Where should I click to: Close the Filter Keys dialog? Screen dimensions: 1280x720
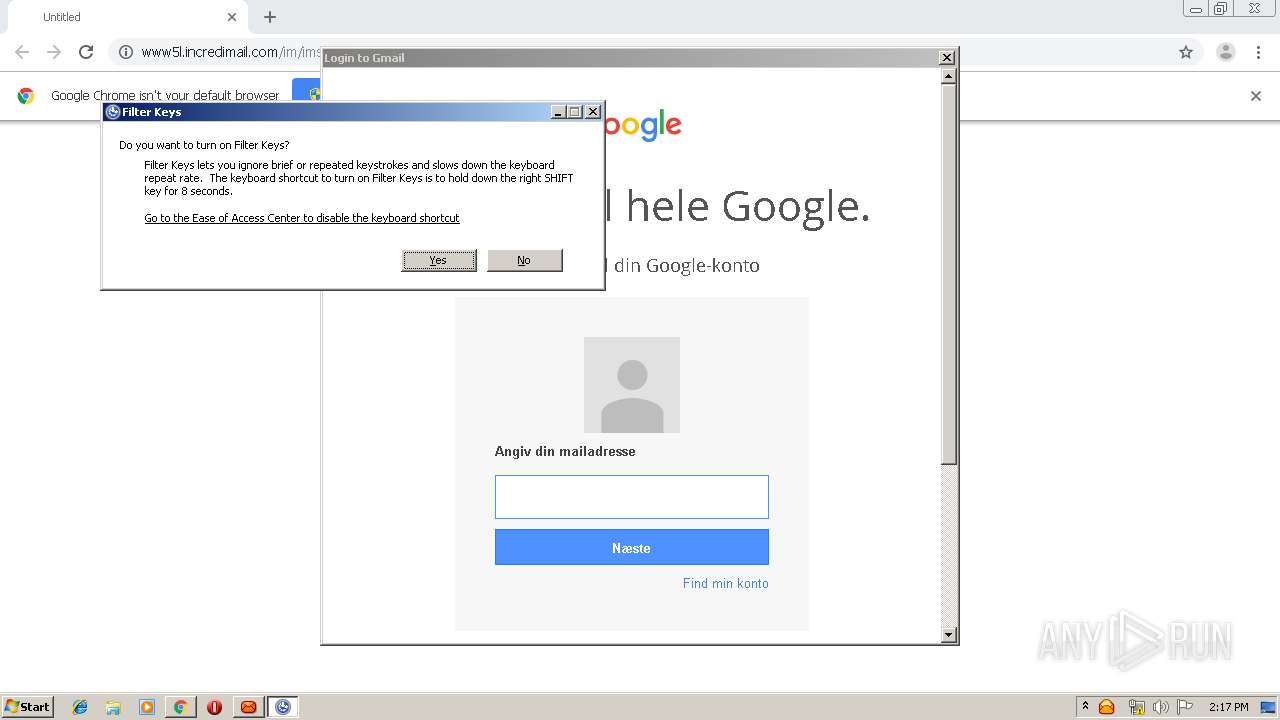click(x=592, y=112)
